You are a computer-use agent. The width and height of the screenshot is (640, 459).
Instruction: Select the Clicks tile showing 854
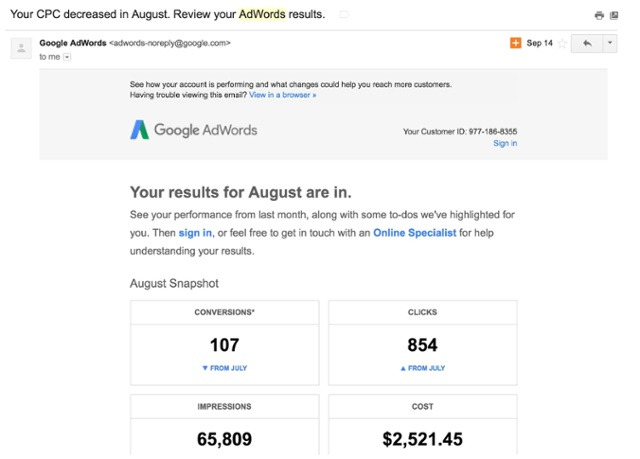pos(422,343)
